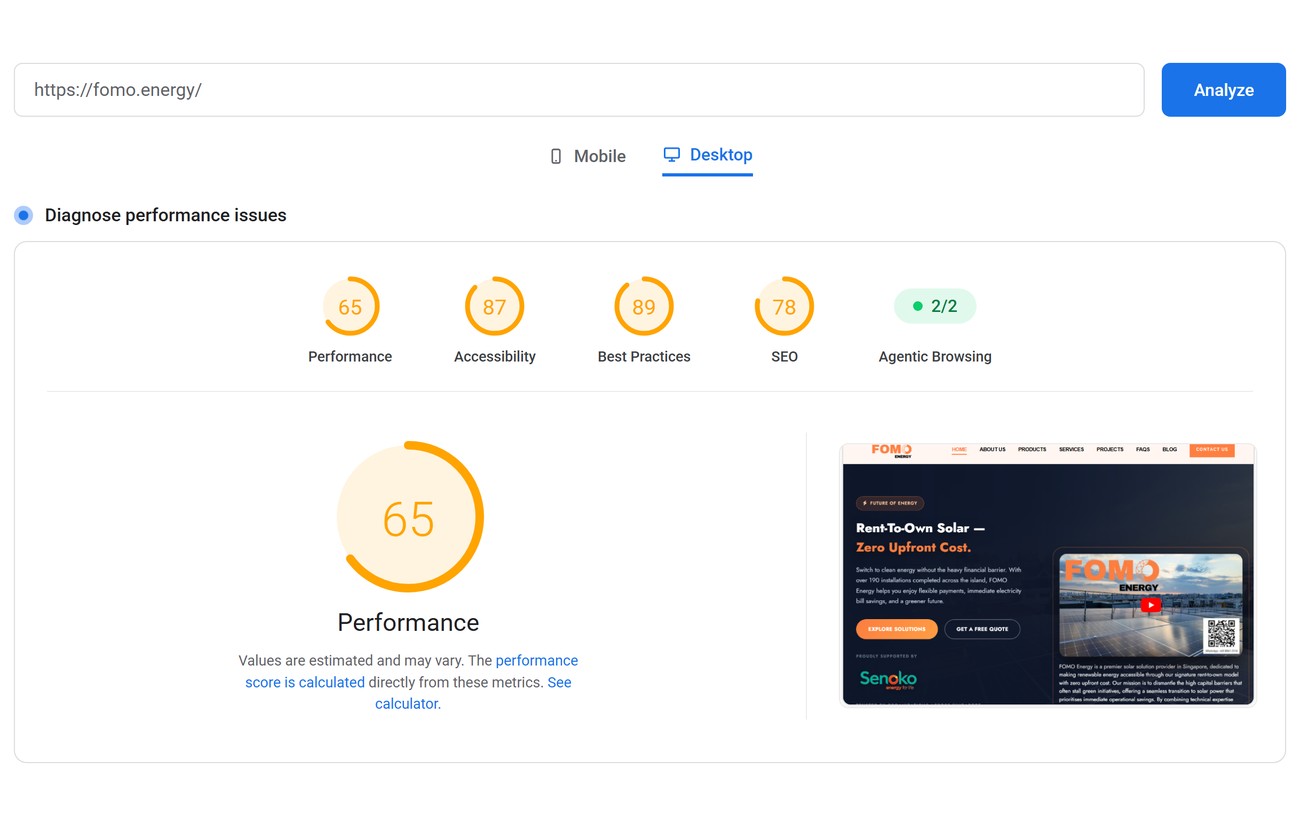The width and height of the screenshot is (1300, 826).
Task: Click the large Performance heading text
Action: pyautogui.click(x=408, y=622)
